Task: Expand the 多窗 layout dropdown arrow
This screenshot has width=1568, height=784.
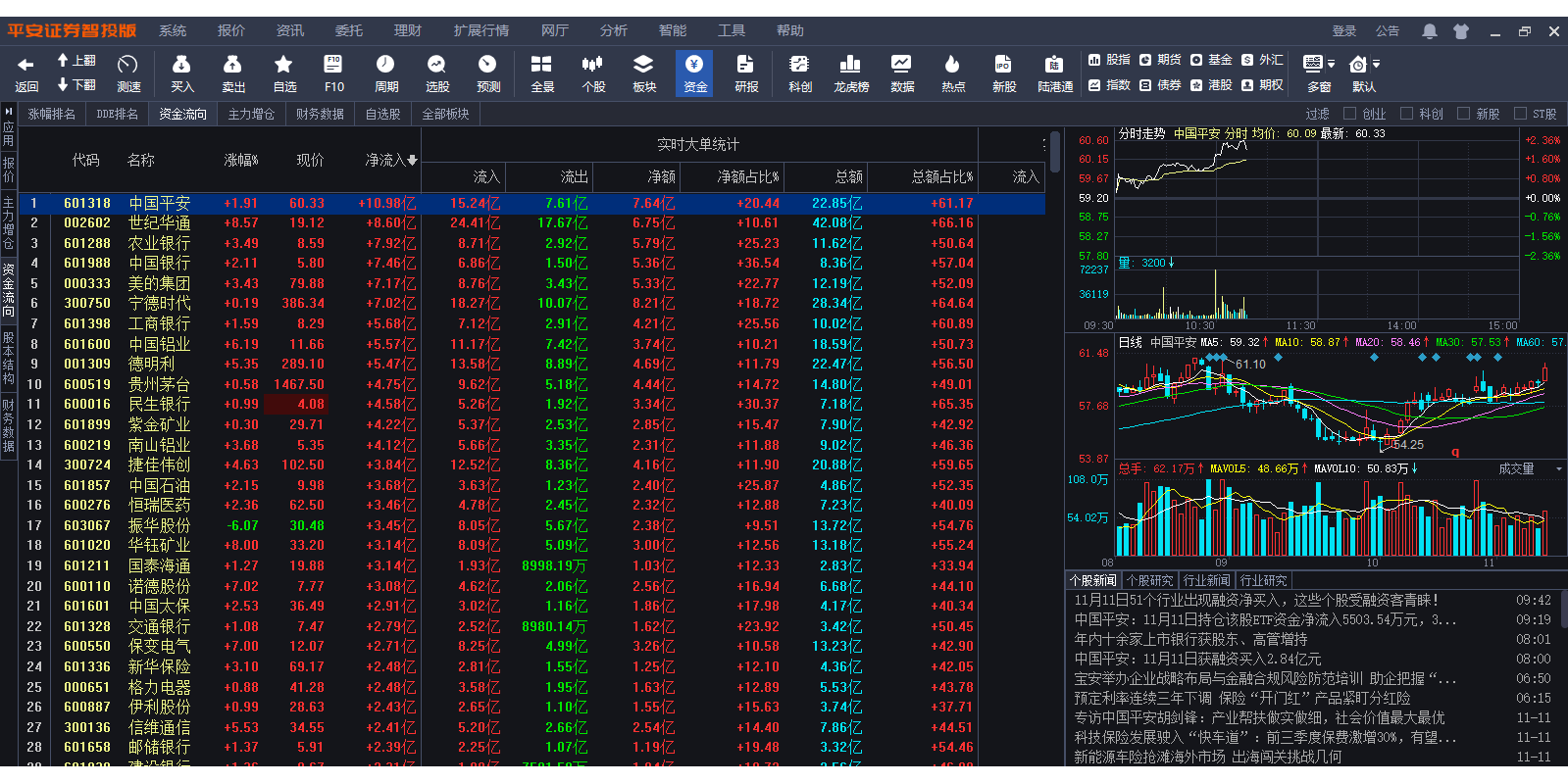Action: [1332, 65]
